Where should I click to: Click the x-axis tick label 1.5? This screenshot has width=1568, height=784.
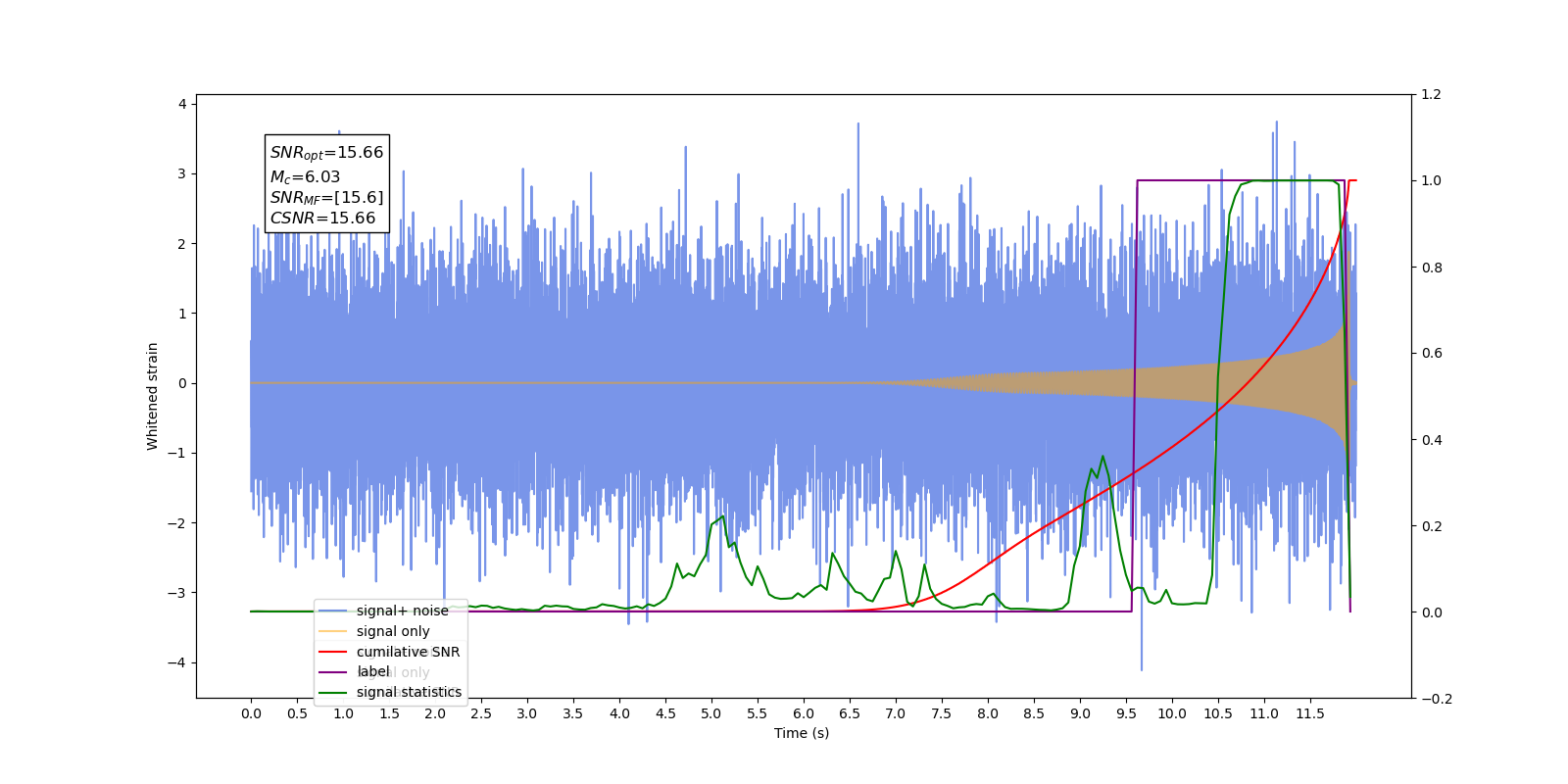[x=389, y=713]
